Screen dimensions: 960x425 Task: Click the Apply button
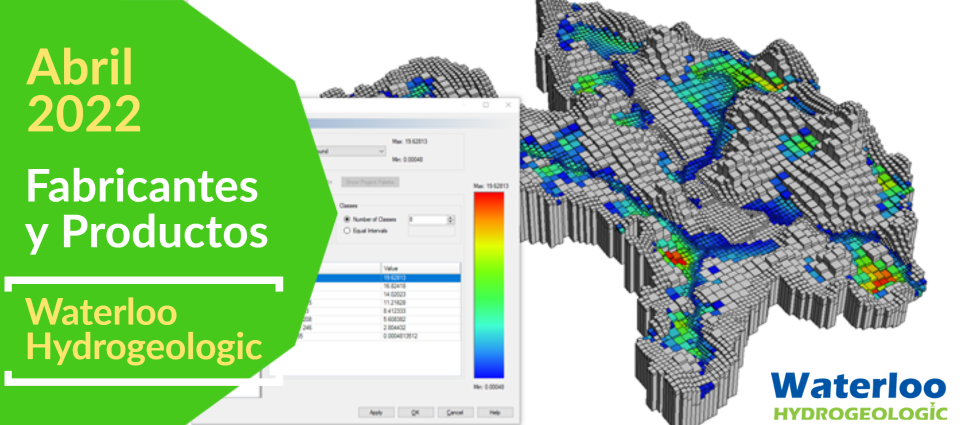[x=375, y=413]
